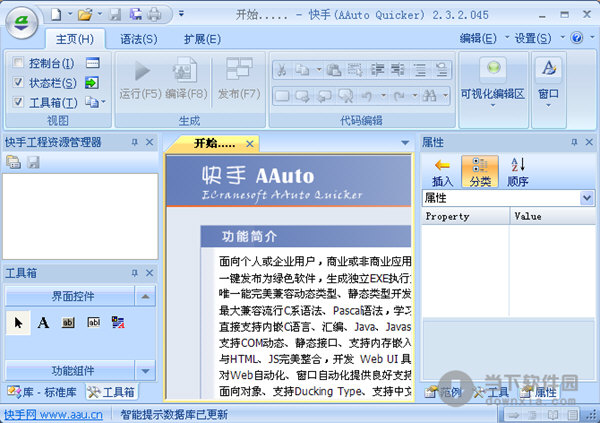
Task: Switch to the 主页(H) ribbon tab
Action: 74,39
